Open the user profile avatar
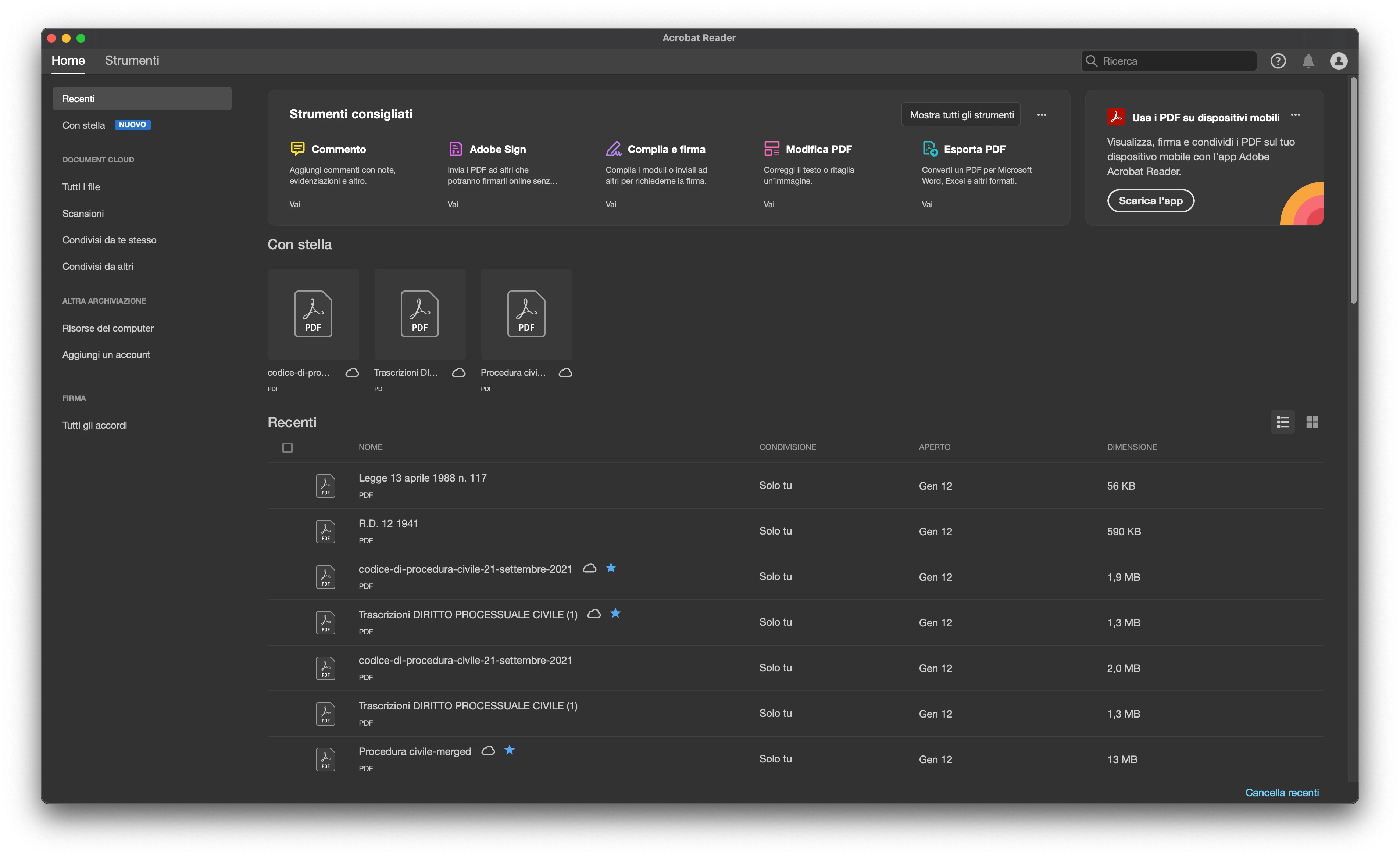The height and width of the screenshot is (858, 1400). [1338, 61]
